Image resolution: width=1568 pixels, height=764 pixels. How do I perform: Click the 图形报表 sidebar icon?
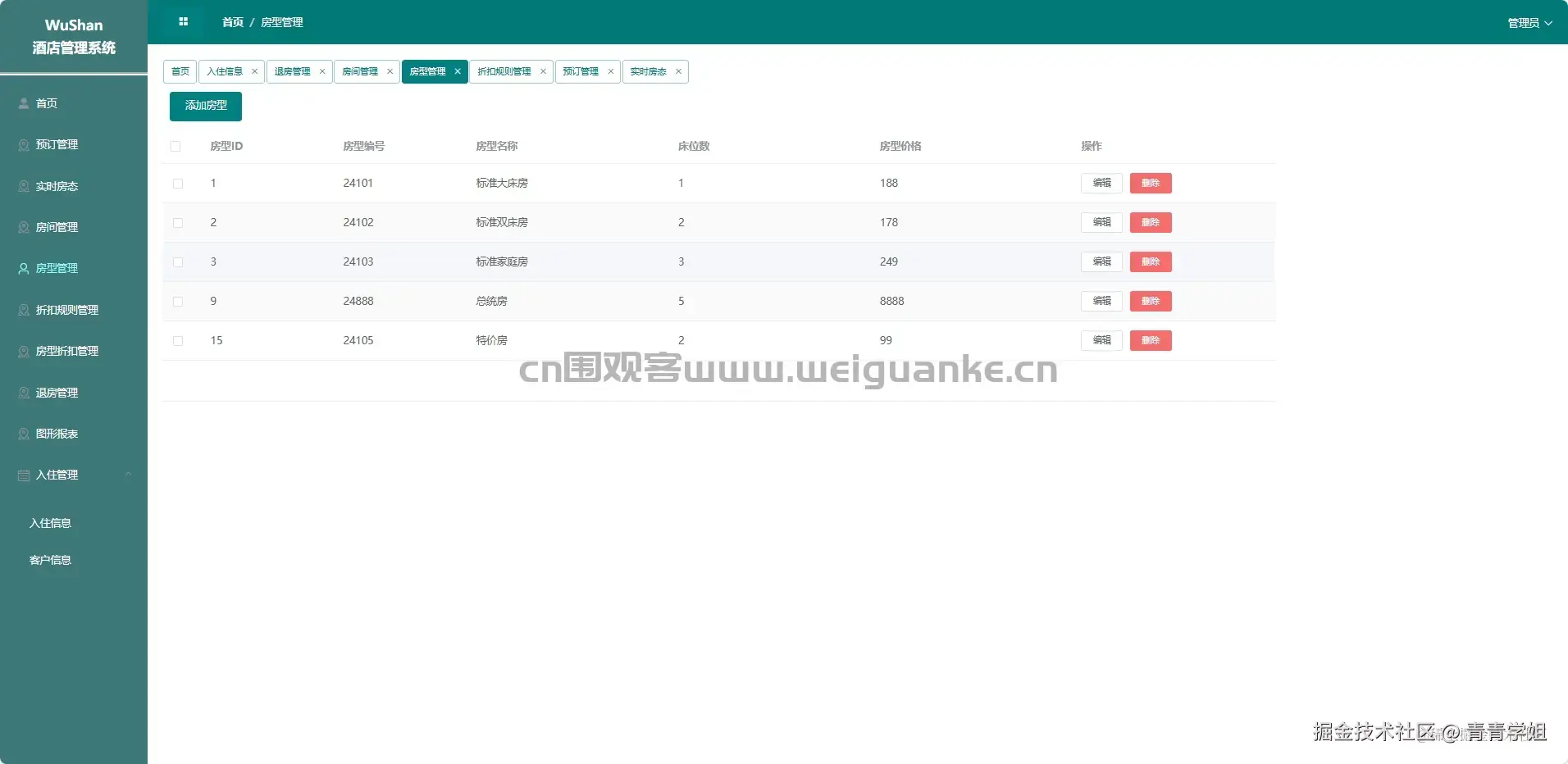pyautogui.click(x=24, y=434)
